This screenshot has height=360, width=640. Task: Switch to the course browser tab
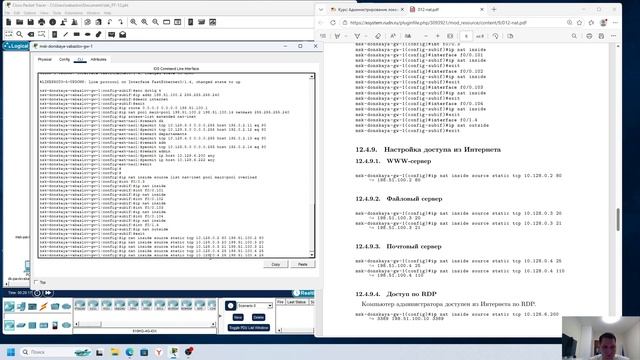(367, 9)
